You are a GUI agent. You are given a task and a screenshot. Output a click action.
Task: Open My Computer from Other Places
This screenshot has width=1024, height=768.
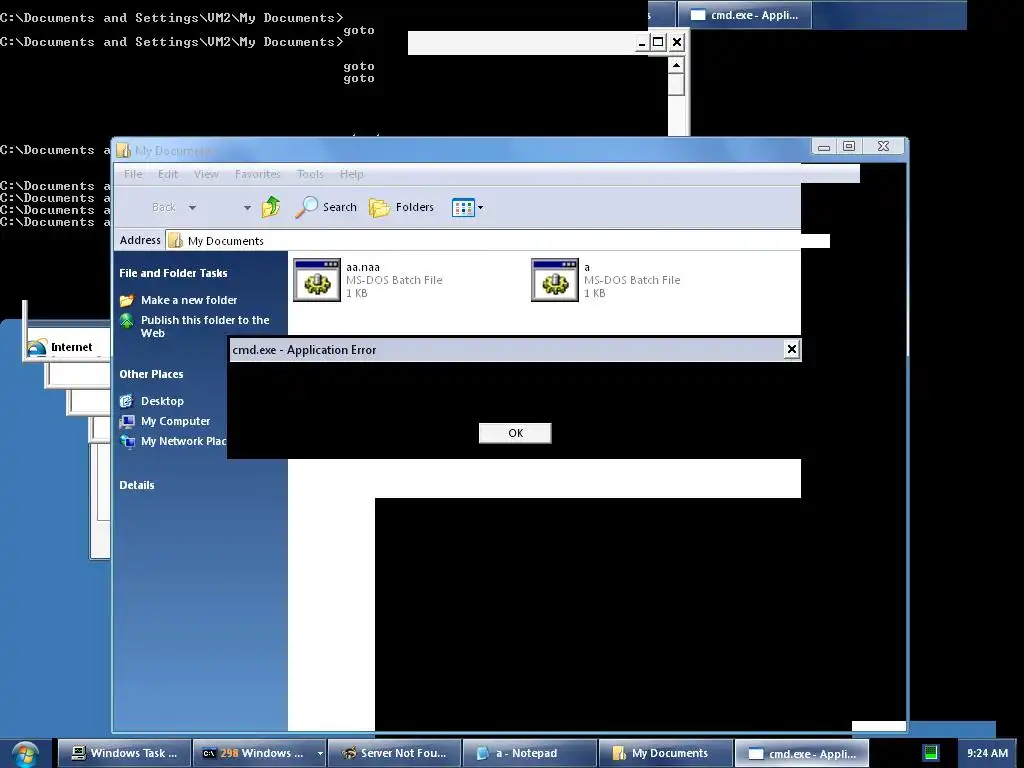click(x=175, y=421)
